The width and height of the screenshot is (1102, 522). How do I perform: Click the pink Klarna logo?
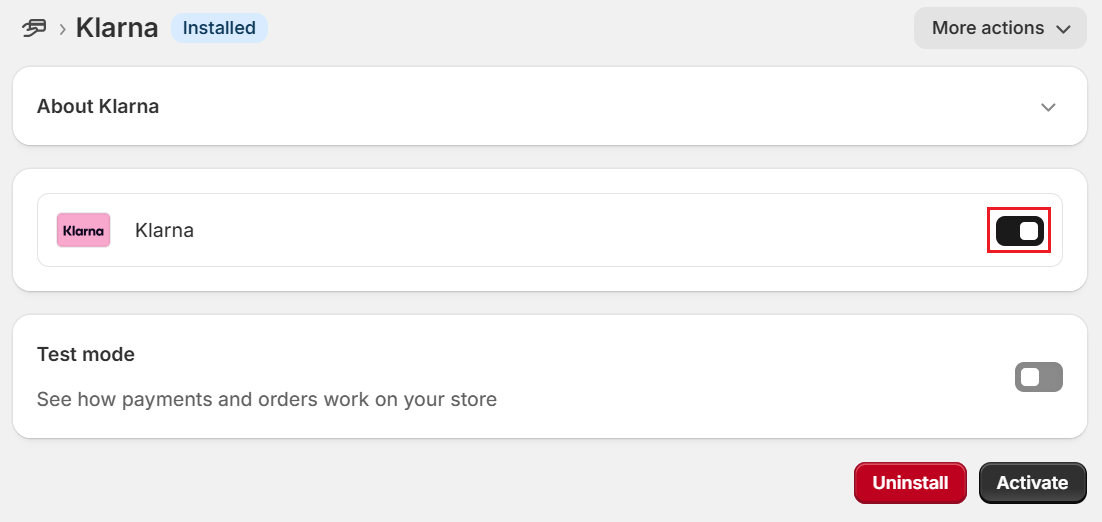pyautogui.click(x=84, y=230)
